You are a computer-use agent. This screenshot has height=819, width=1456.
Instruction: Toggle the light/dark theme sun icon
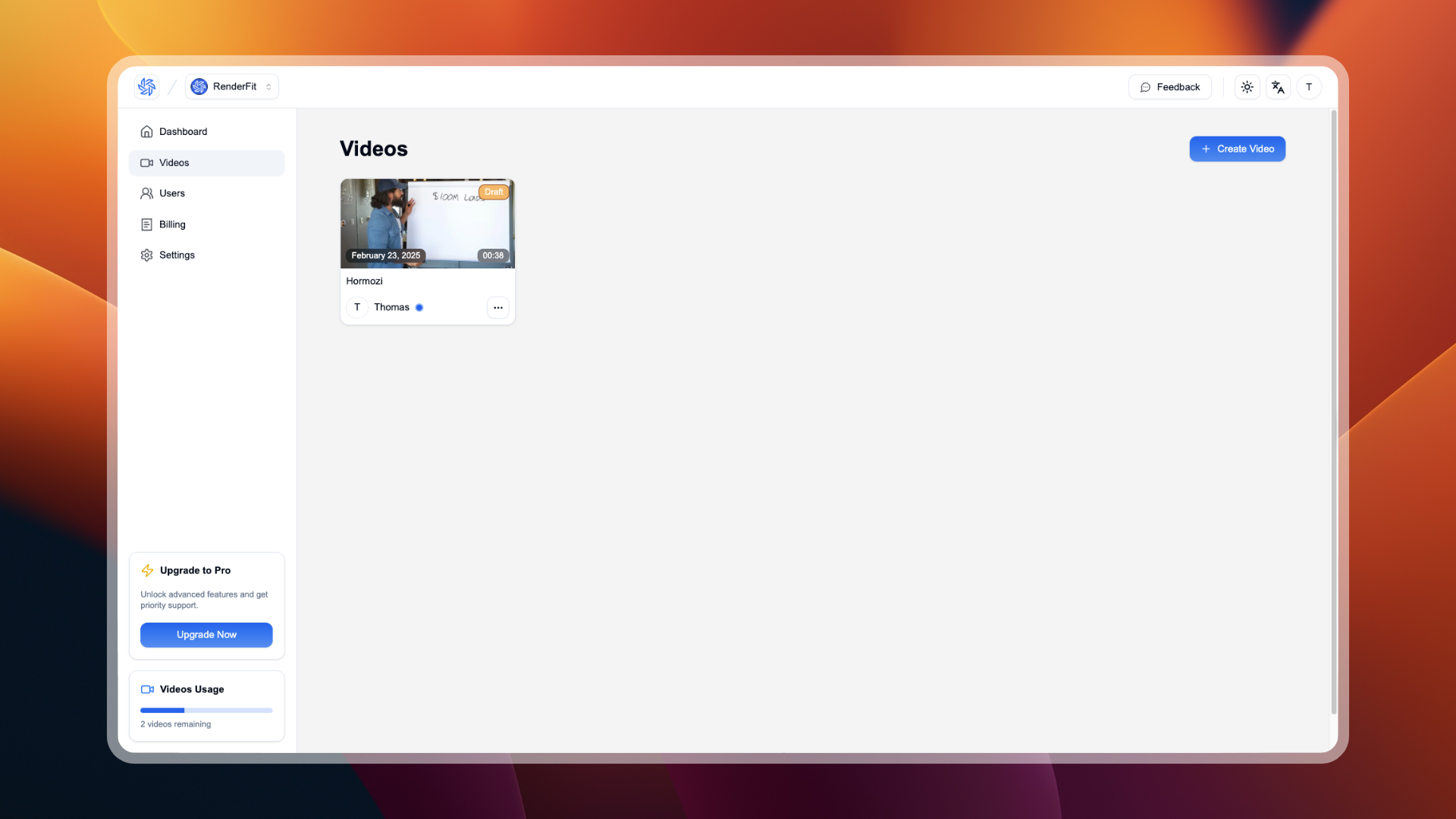tap(1247, 87)
